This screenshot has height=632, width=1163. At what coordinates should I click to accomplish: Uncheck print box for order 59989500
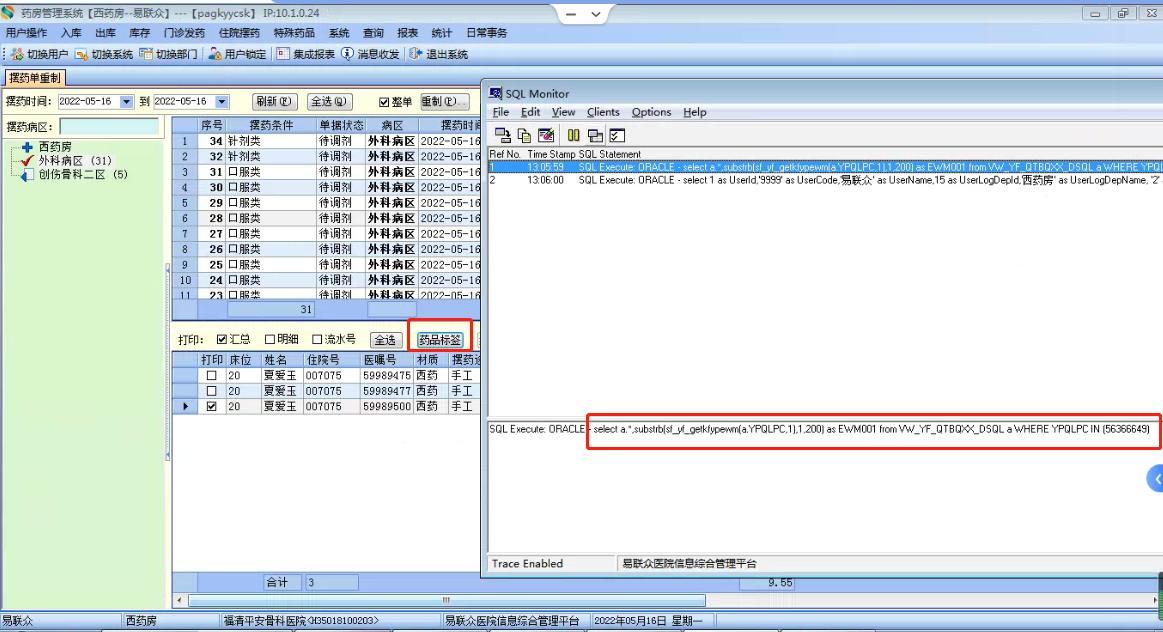(211, 406)
